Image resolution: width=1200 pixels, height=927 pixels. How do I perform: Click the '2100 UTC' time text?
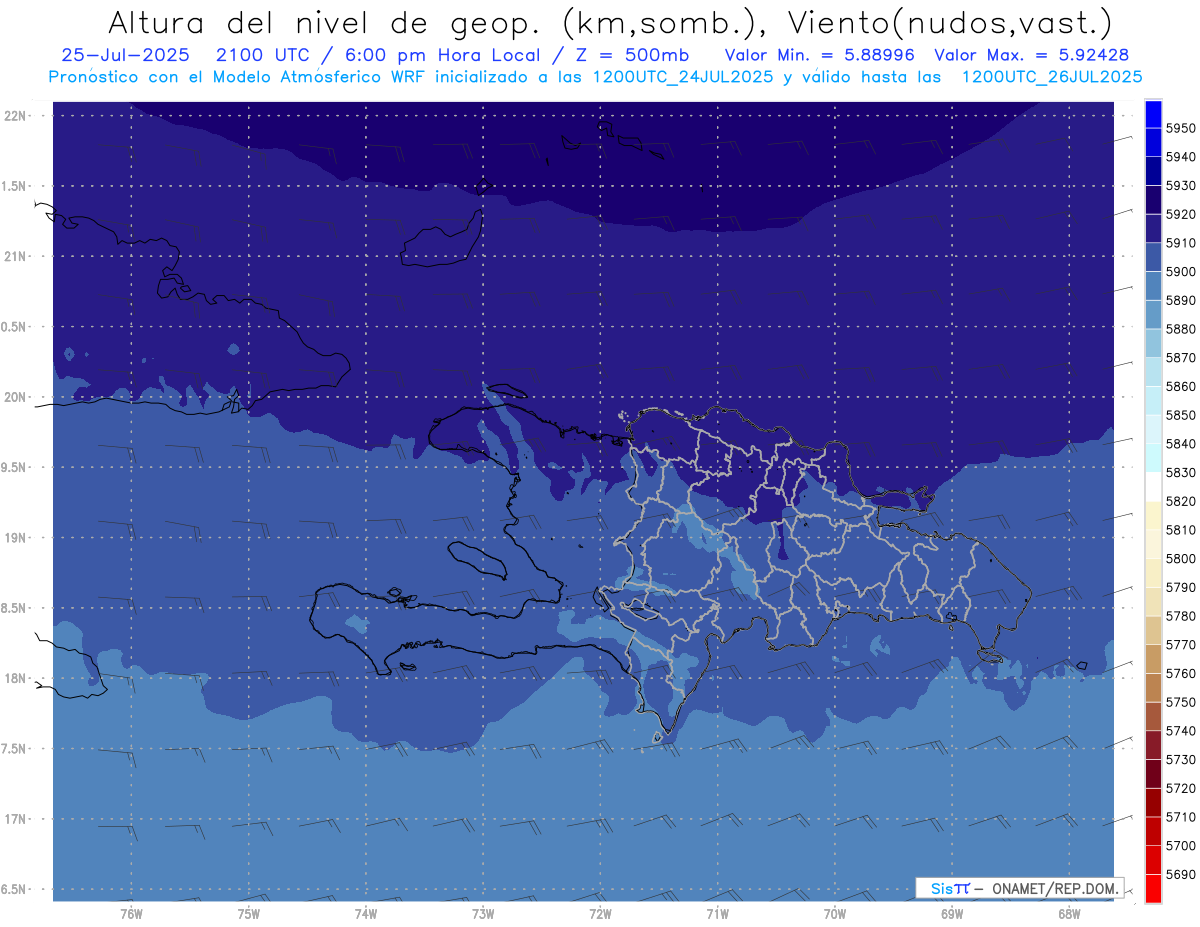(264, 55)
